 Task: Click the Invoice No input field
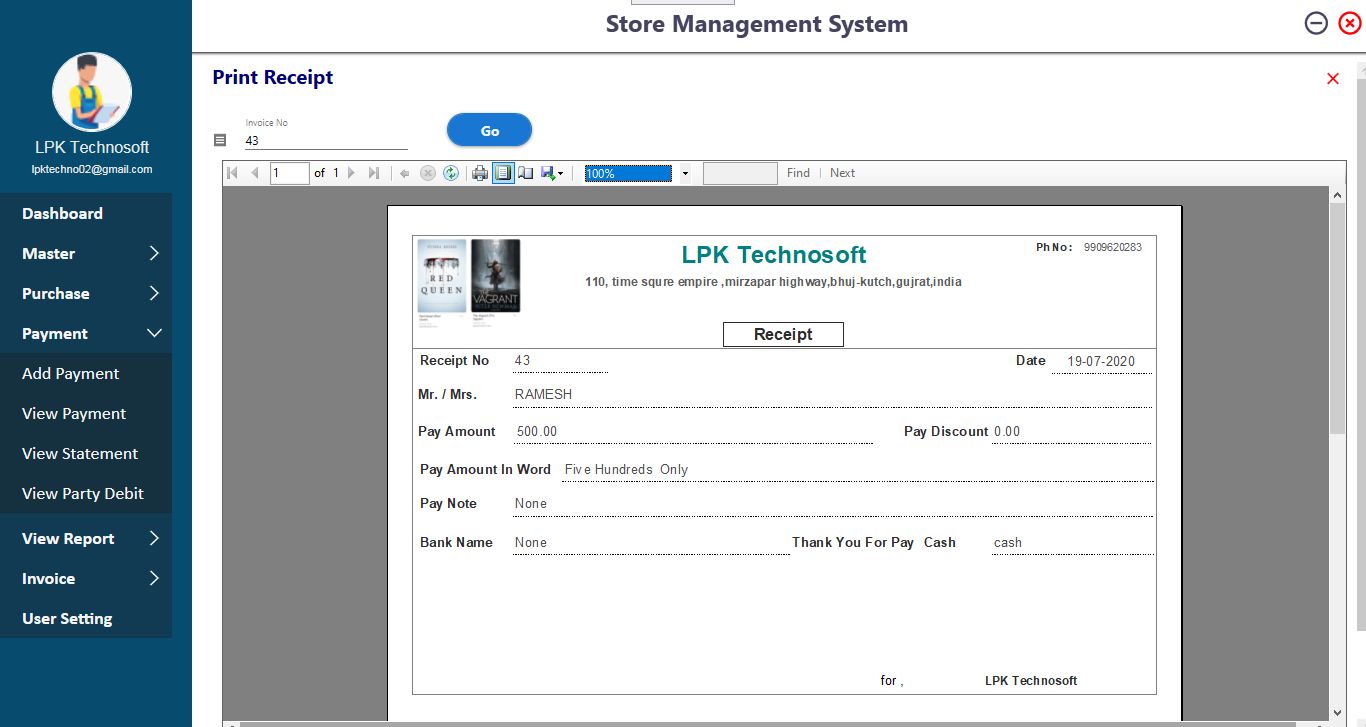(x=325, y=141)
